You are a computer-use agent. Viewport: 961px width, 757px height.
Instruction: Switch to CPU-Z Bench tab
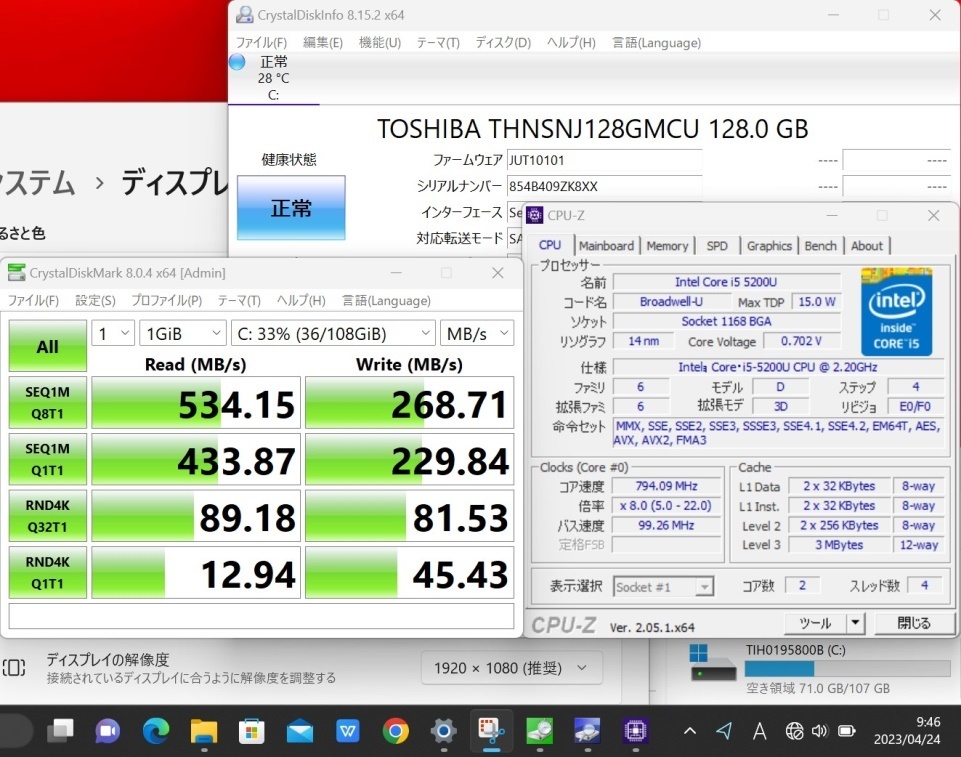(820, 246)
